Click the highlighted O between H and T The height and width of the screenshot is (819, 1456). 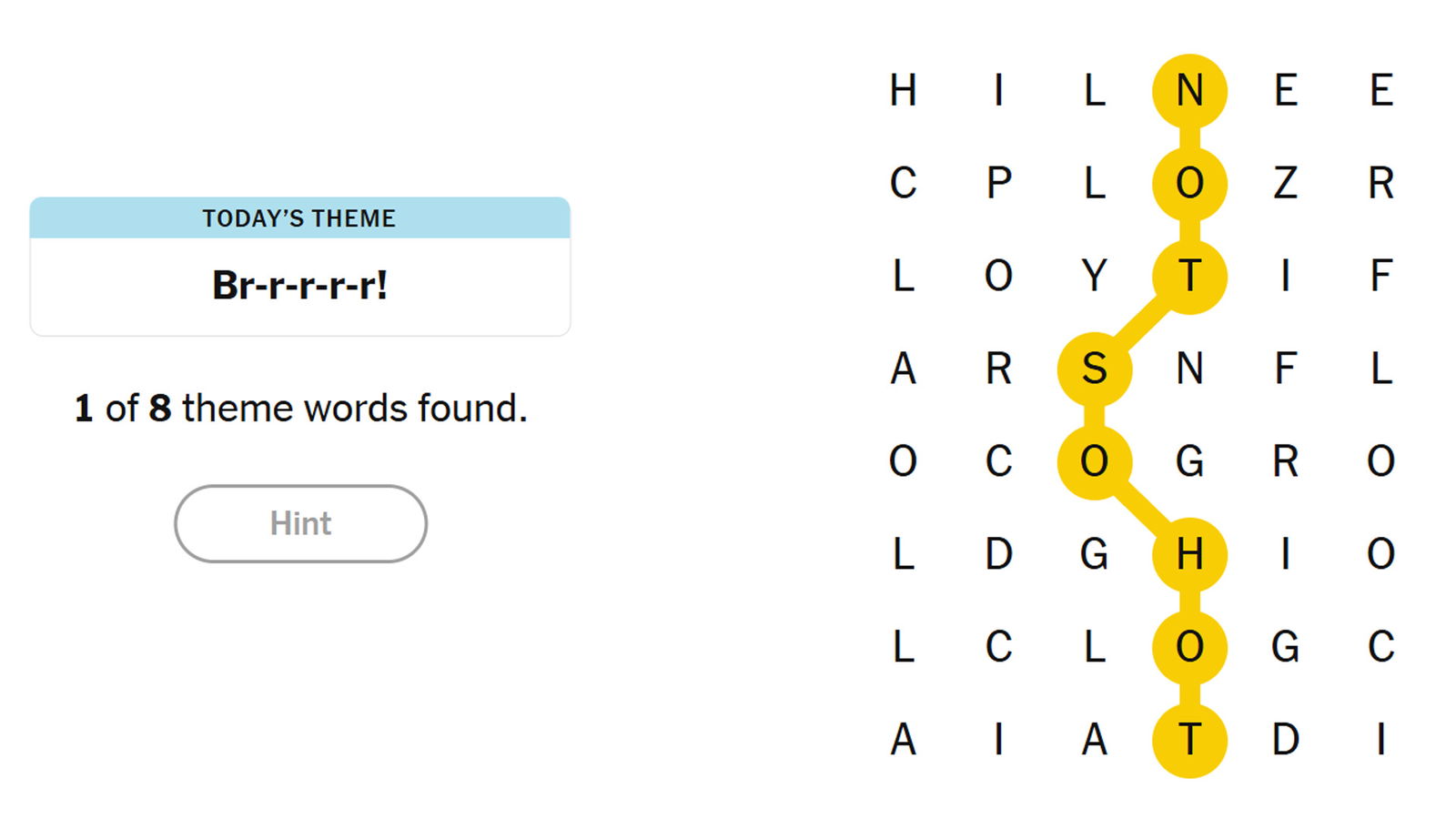point(1189,646)
